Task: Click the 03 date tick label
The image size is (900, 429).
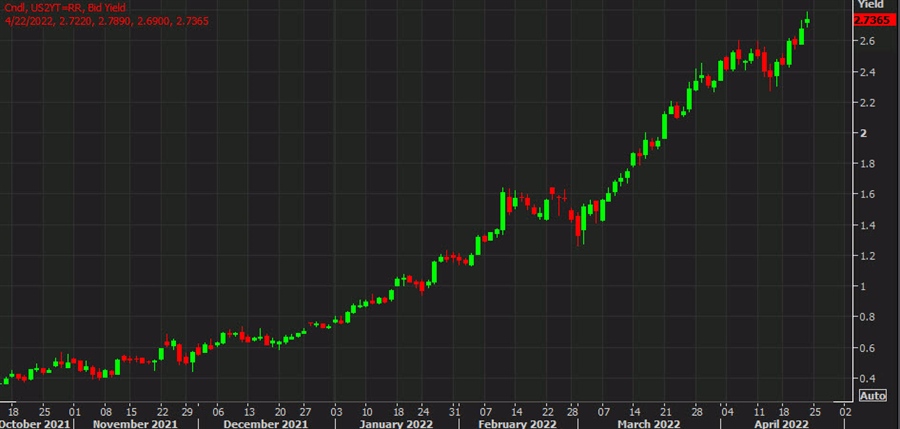Action: click(337, 411)
